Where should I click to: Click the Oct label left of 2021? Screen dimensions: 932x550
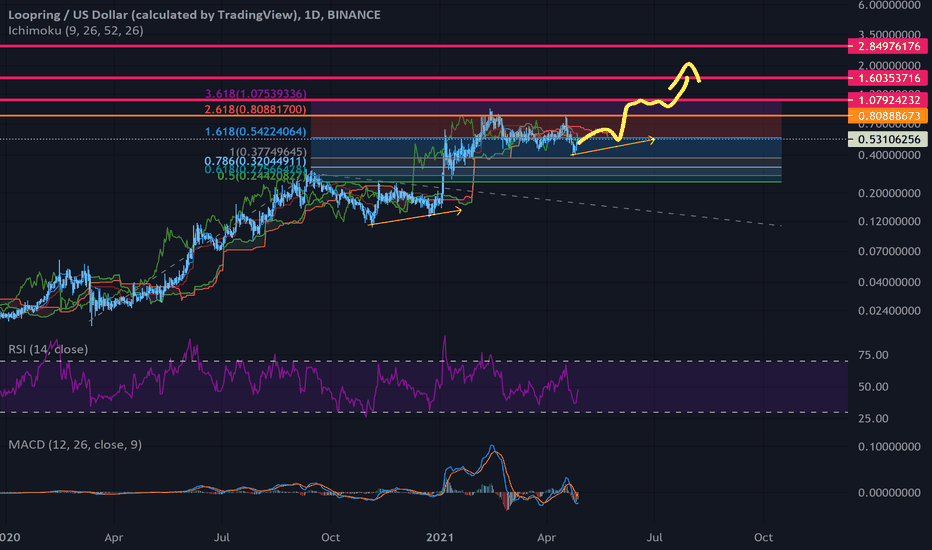pos(330,538)
